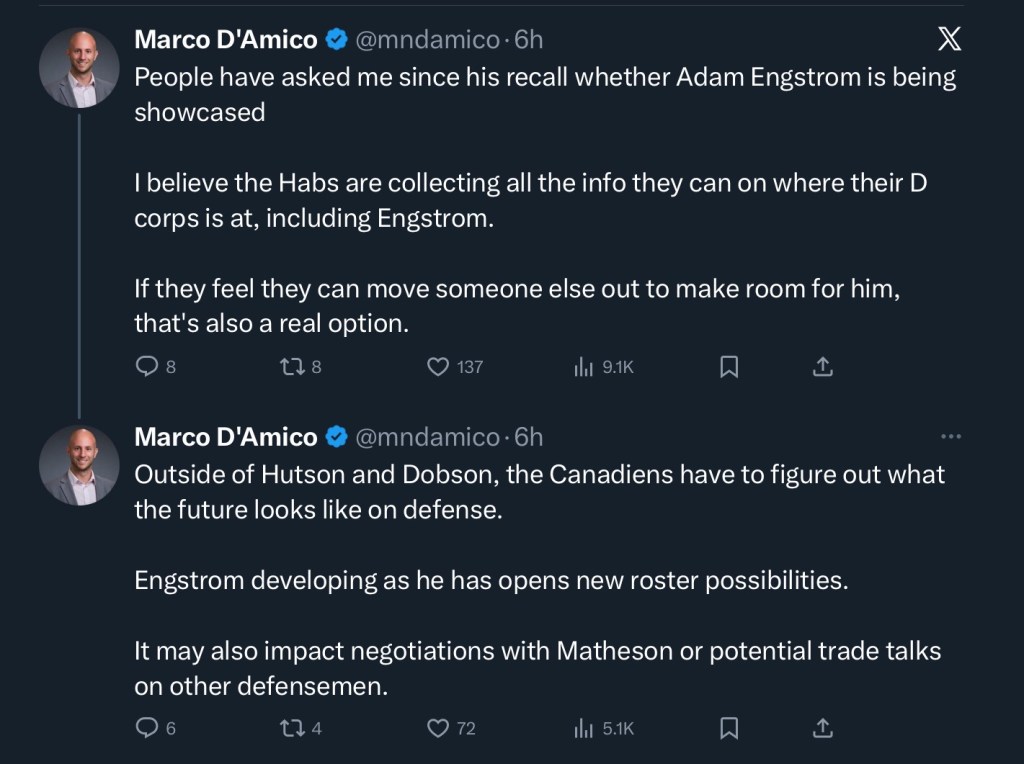Open the 6h timestamp on first tweet

point(529,40)
